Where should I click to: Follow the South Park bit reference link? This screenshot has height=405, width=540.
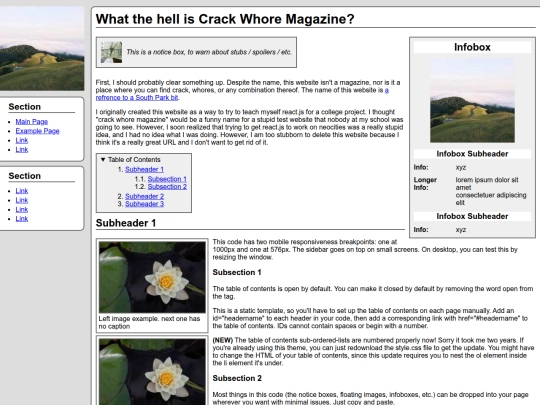pos(242,94)
